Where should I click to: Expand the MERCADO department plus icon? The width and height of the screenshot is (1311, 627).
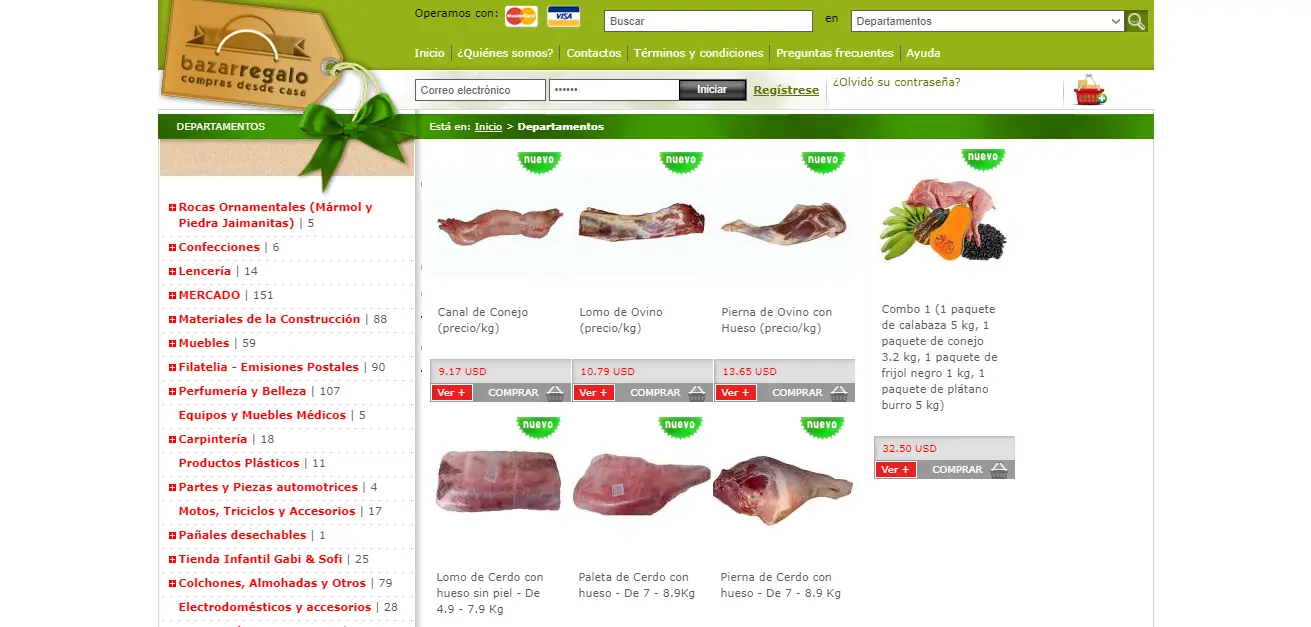coord(173,296)
